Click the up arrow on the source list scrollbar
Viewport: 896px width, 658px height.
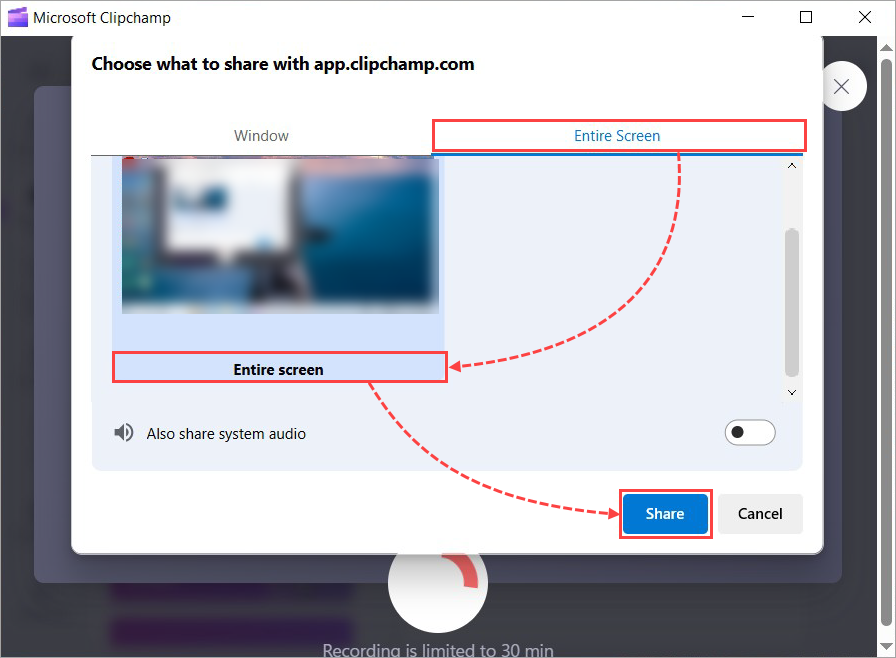[x=791, y=165]
